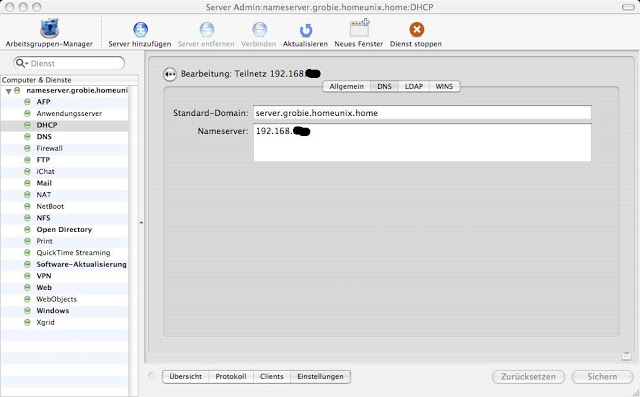Screen dimensions: 640x397
Task: Click the Aktualisieren refresh icon
Action: (x=305, y=30)
